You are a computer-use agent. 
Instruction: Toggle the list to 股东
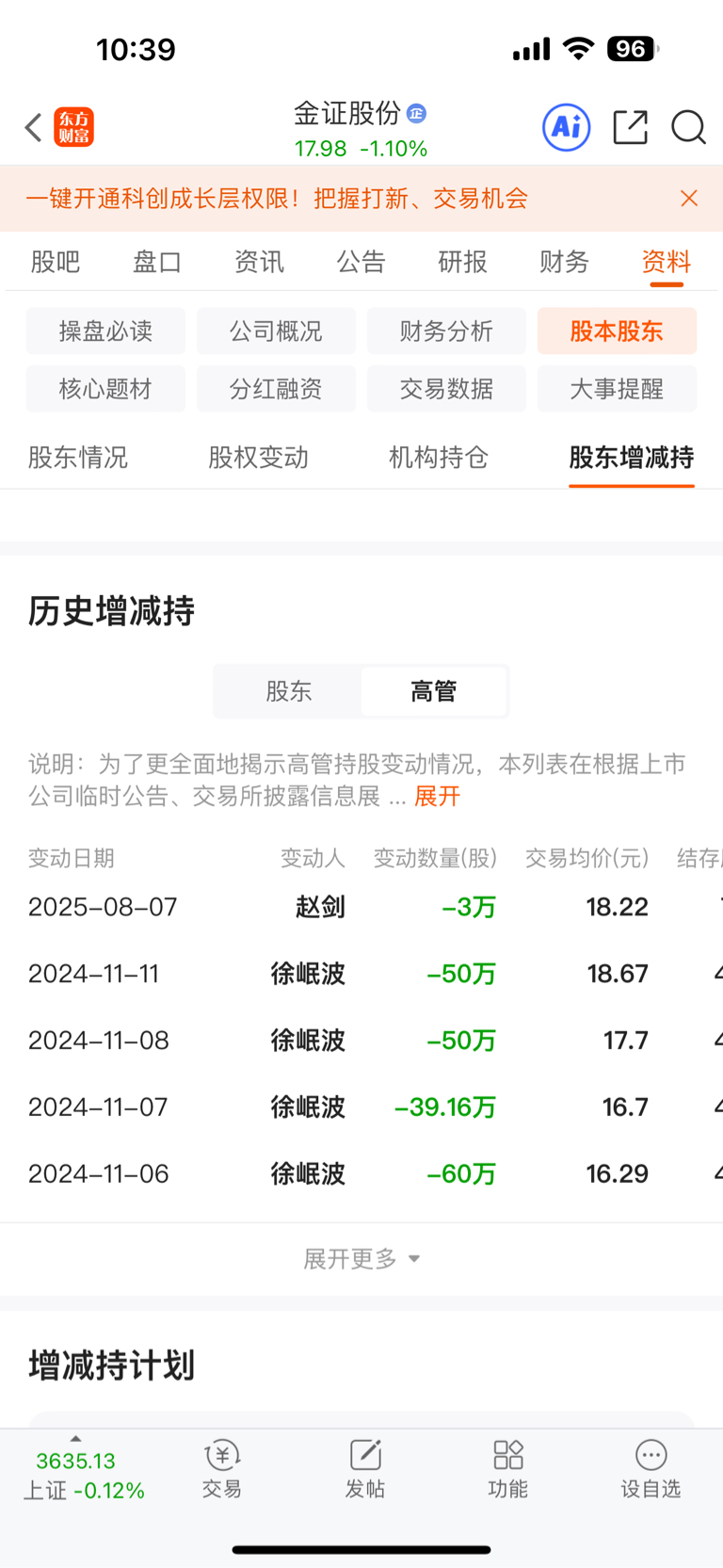[288, 691]
